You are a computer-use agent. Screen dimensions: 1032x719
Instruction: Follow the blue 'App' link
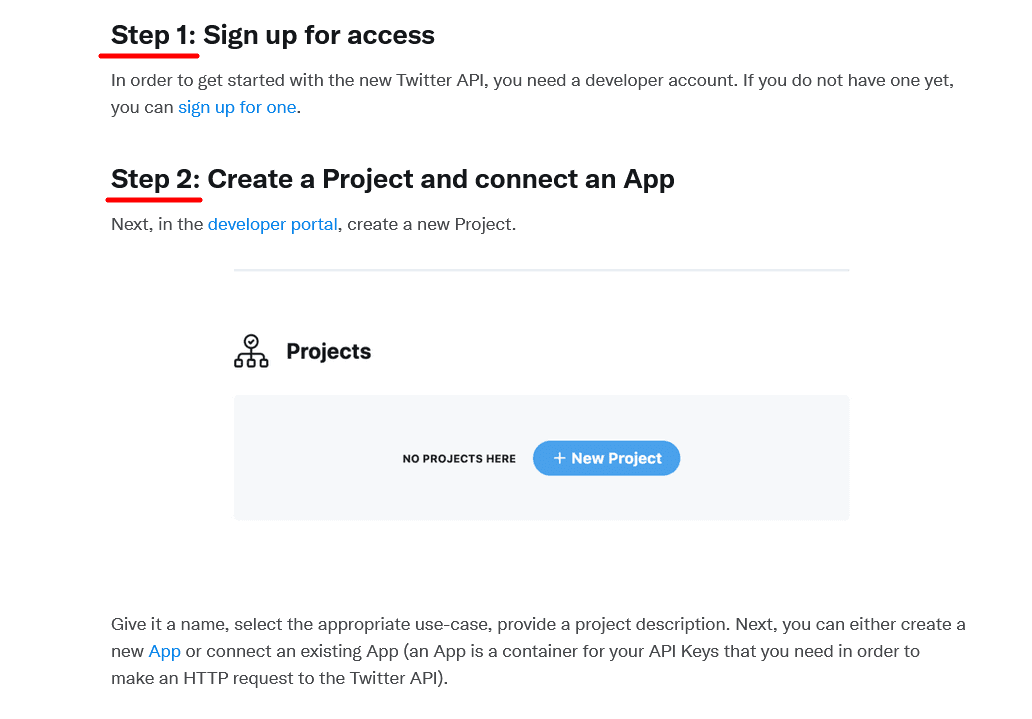click(x=164, y=651)
